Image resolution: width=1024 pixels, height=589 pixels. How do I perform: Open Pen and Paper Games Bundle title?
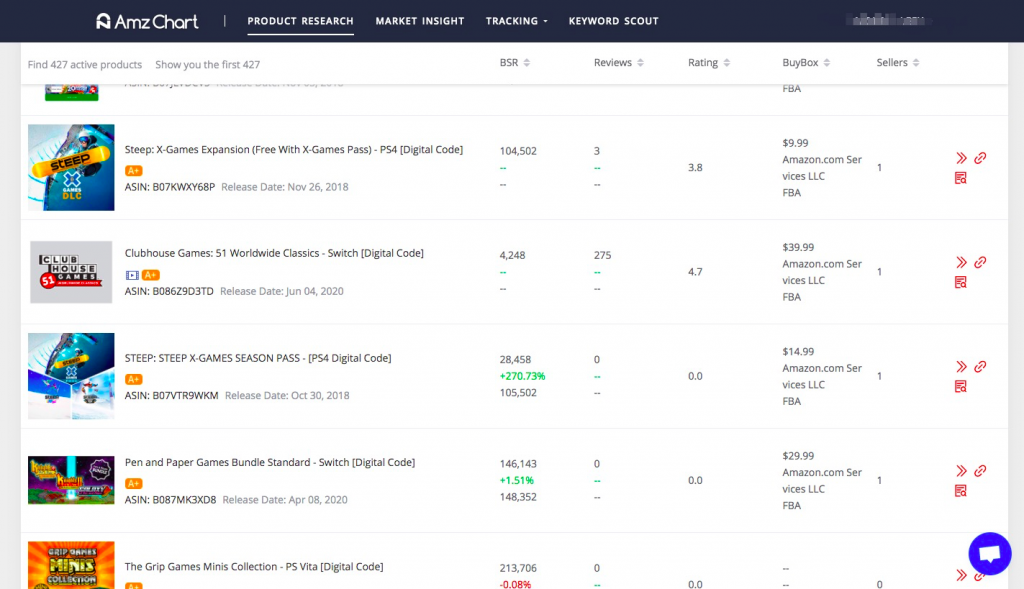click(x=270, y=462)
